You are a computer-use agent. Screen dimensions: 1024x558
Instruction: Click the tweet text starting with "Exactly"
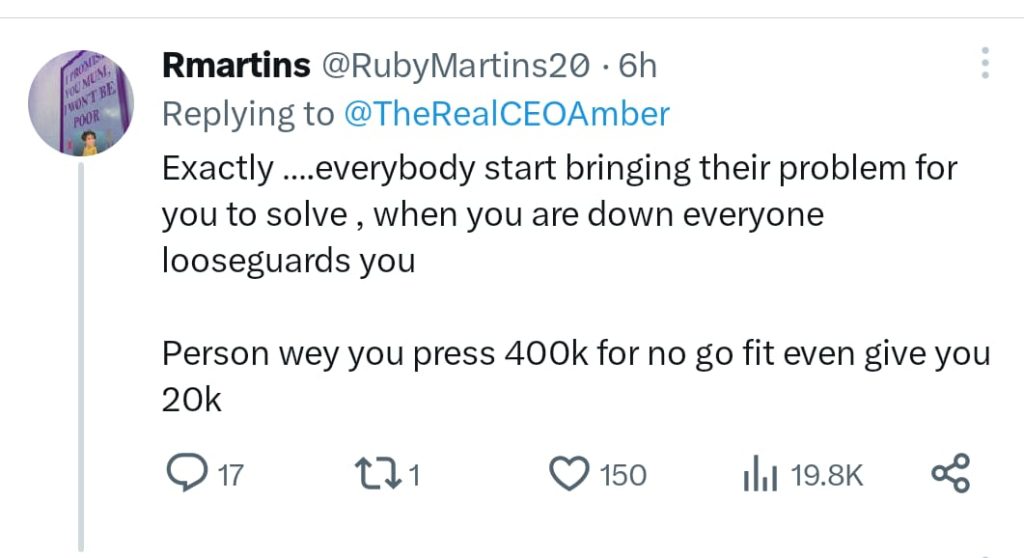coord(560,167)
